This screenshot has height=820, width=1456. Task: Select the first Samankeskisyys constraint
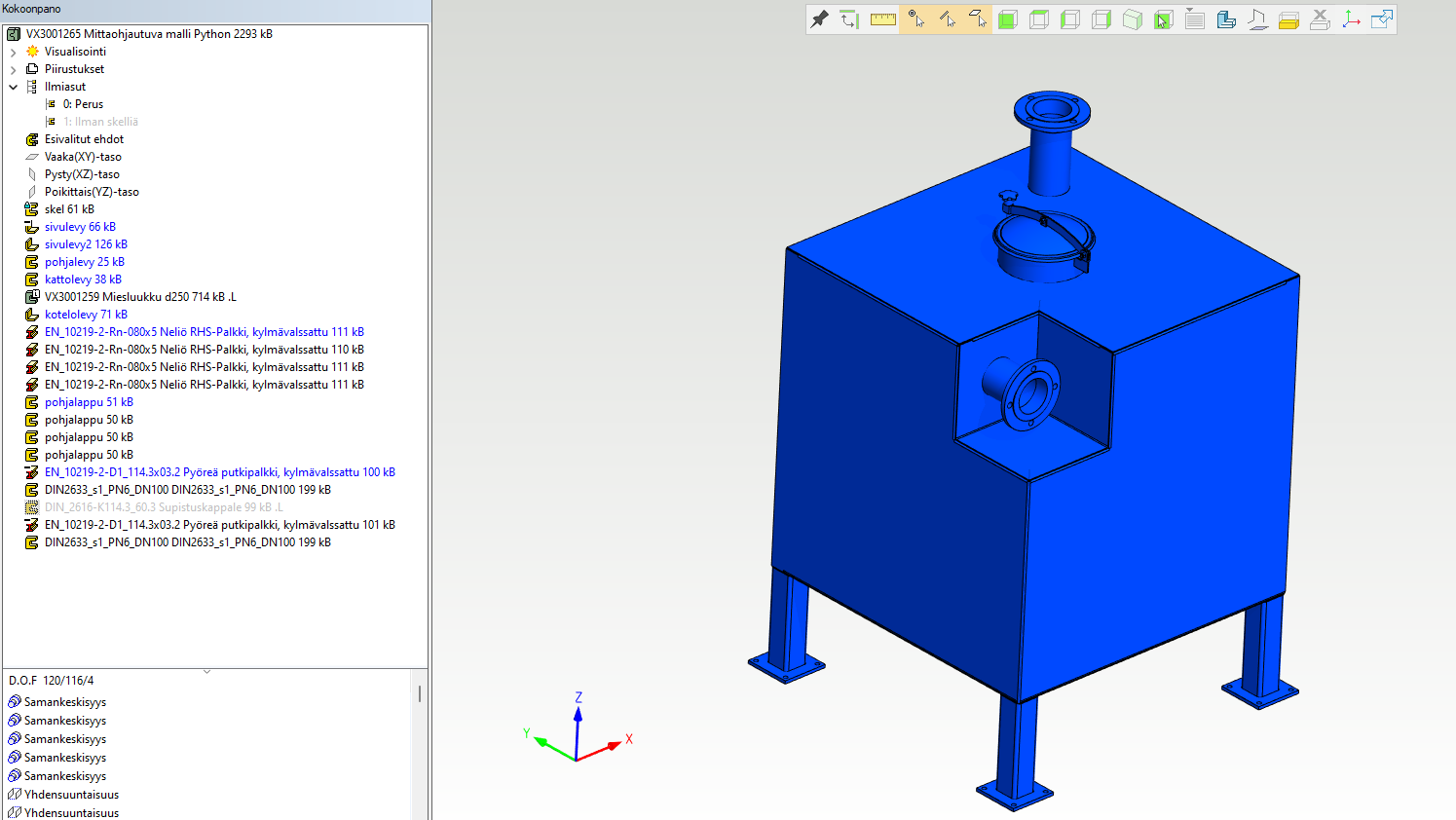(65, 702)
